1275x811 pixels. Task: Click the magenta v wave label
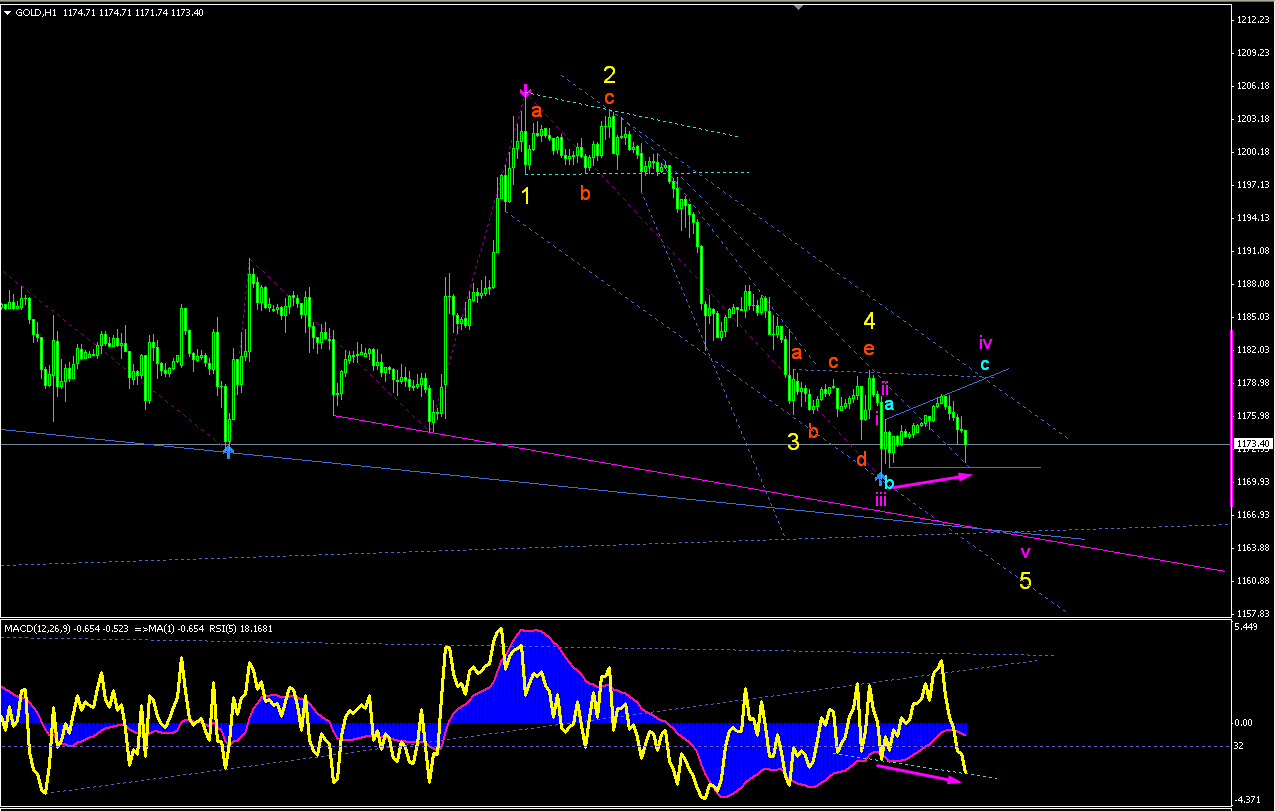pos(1025,552)
